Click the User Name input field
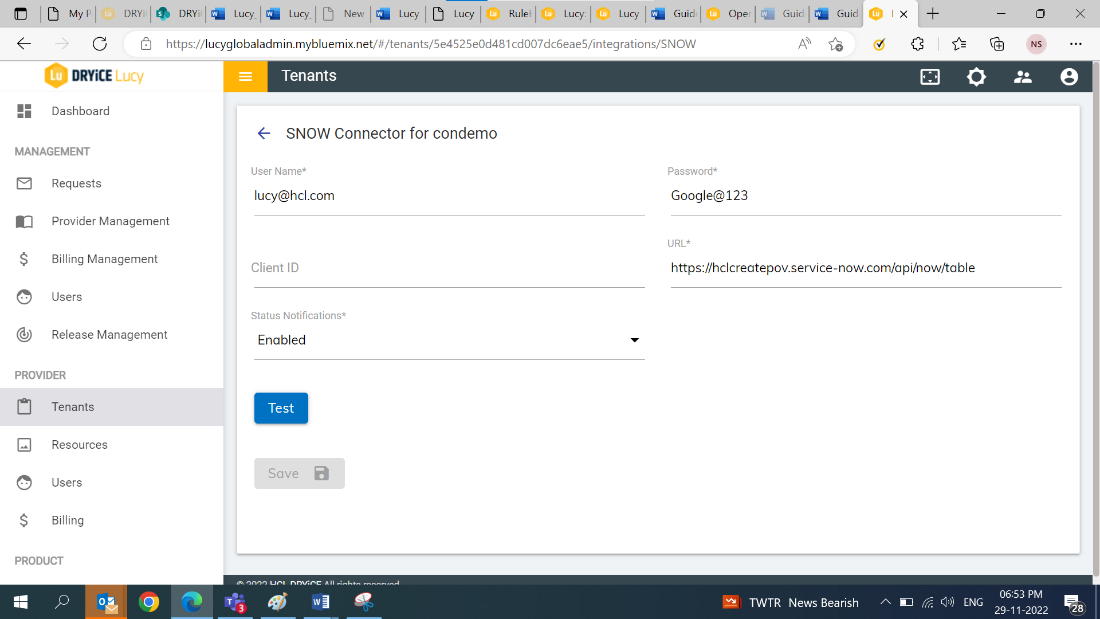This screenshot has height=619, width=1100. (x=449, y=196)
